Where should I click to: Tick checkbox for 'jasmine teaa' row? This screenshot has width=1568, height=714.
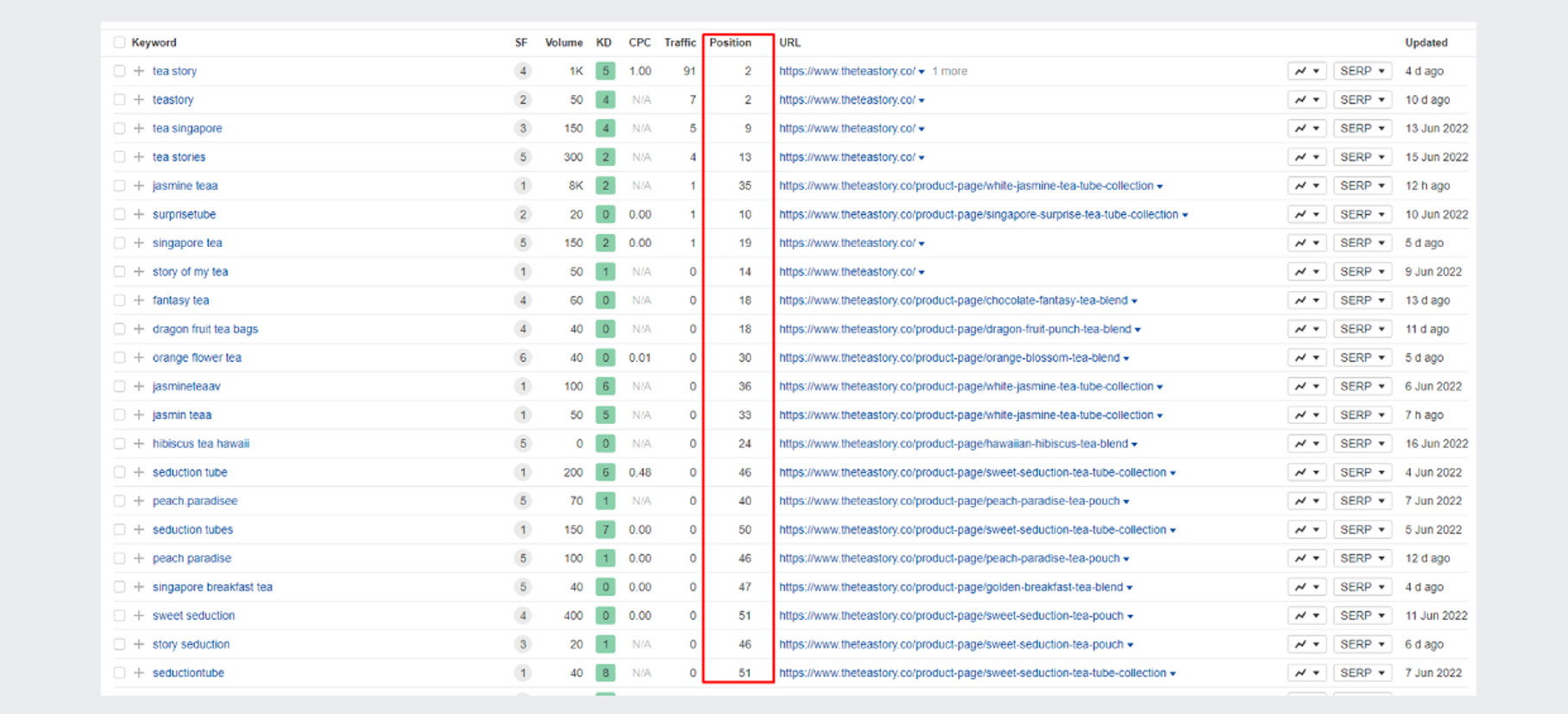click(119, 186)
